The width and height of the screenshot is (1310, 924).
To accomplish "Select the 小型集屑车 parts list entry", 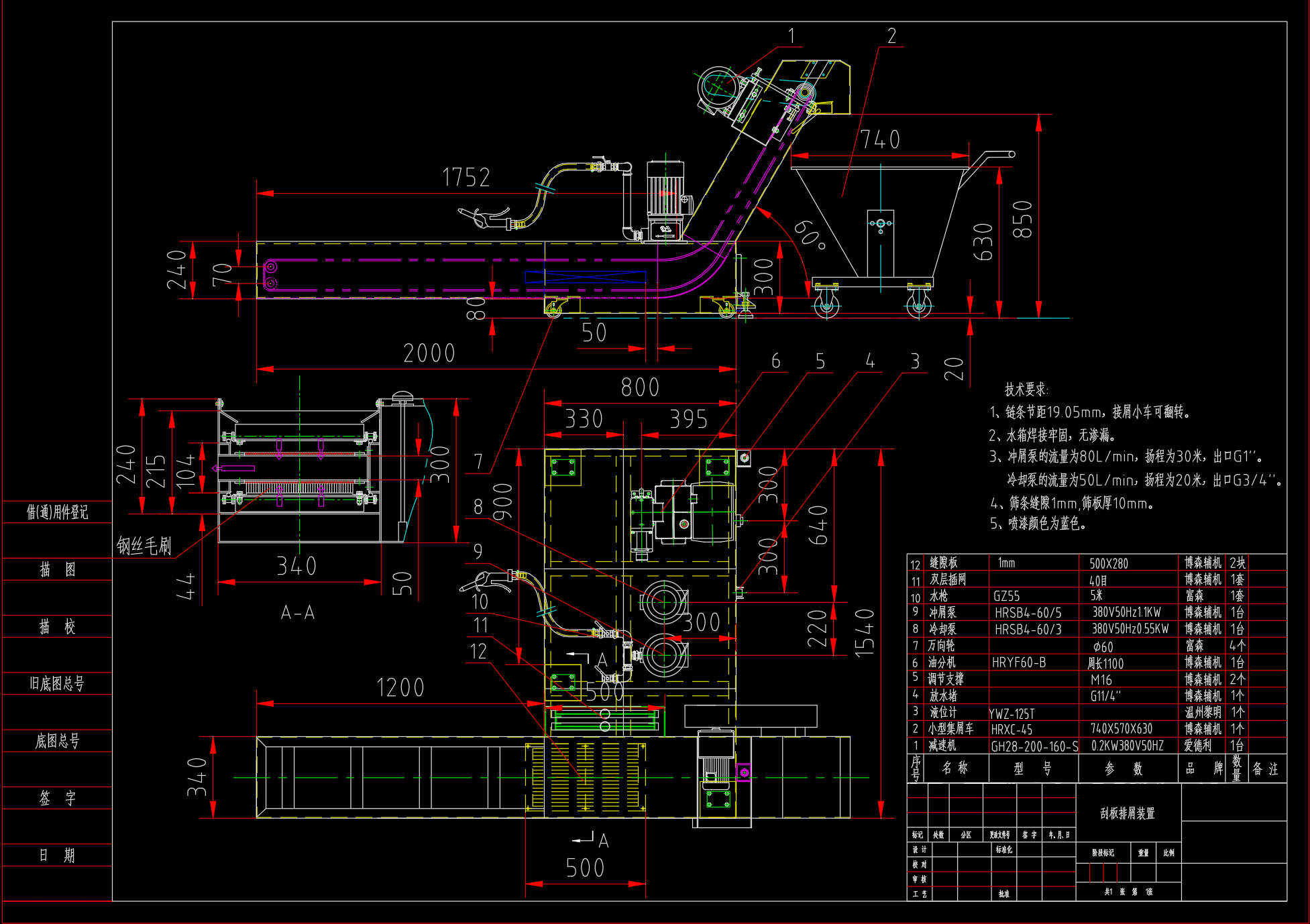I will [950, 729].
